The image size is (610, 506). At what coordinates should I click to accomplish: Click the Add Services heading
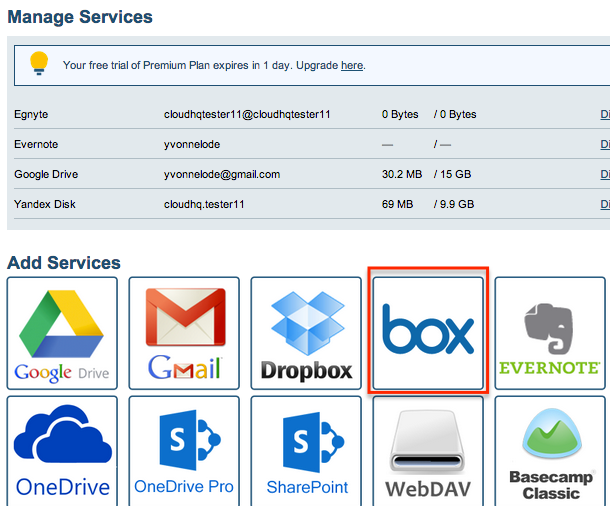[64, 263]
